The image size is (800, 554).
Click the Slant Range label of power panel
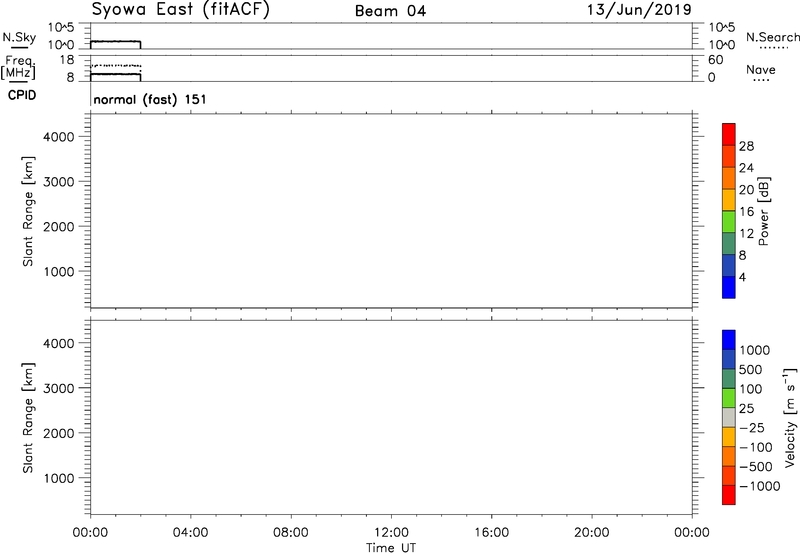tap(28, 211)
